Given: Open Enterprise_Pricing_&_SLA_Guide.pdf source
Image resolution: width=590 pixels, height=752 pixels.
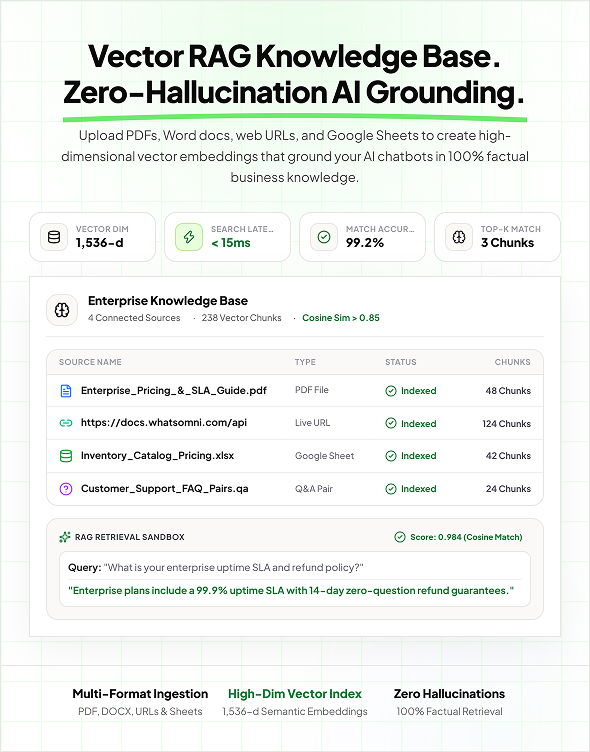Looking at the screenshot, I should click(174, 390).
